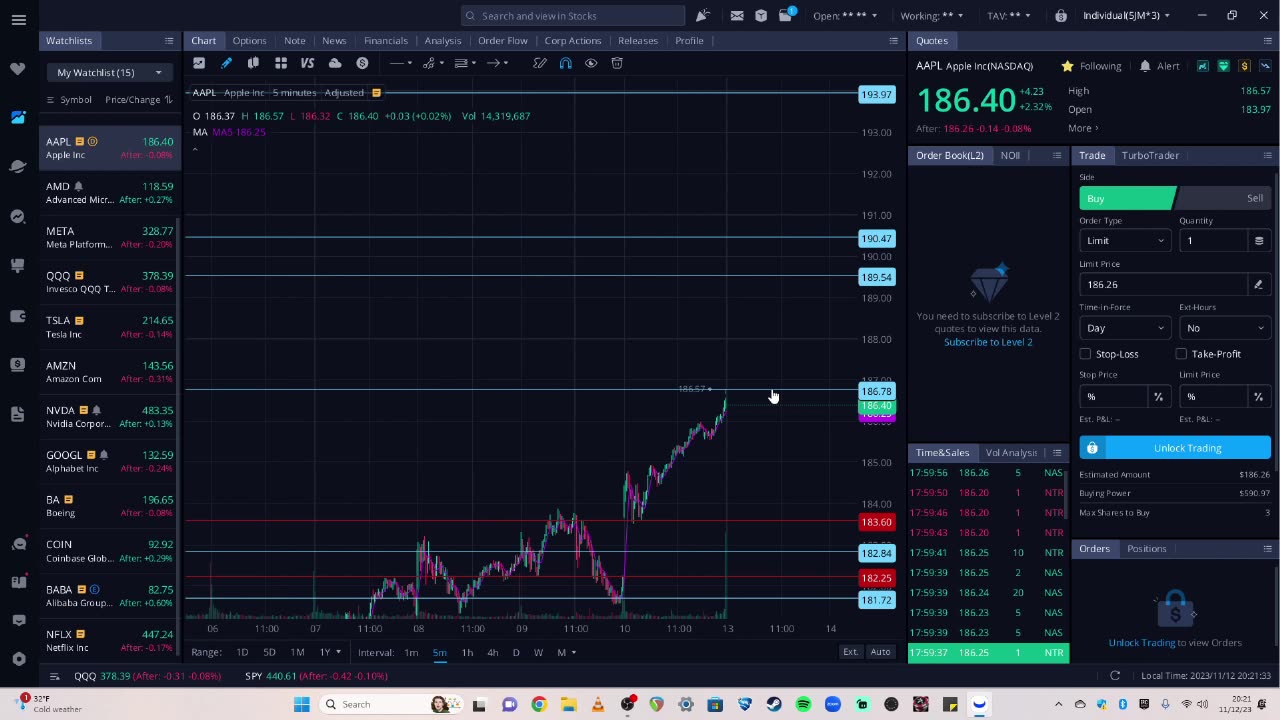Open the Watchlists panel menu icon
The height and width of the screenshot is (720, 1280).
pos(169,40)
